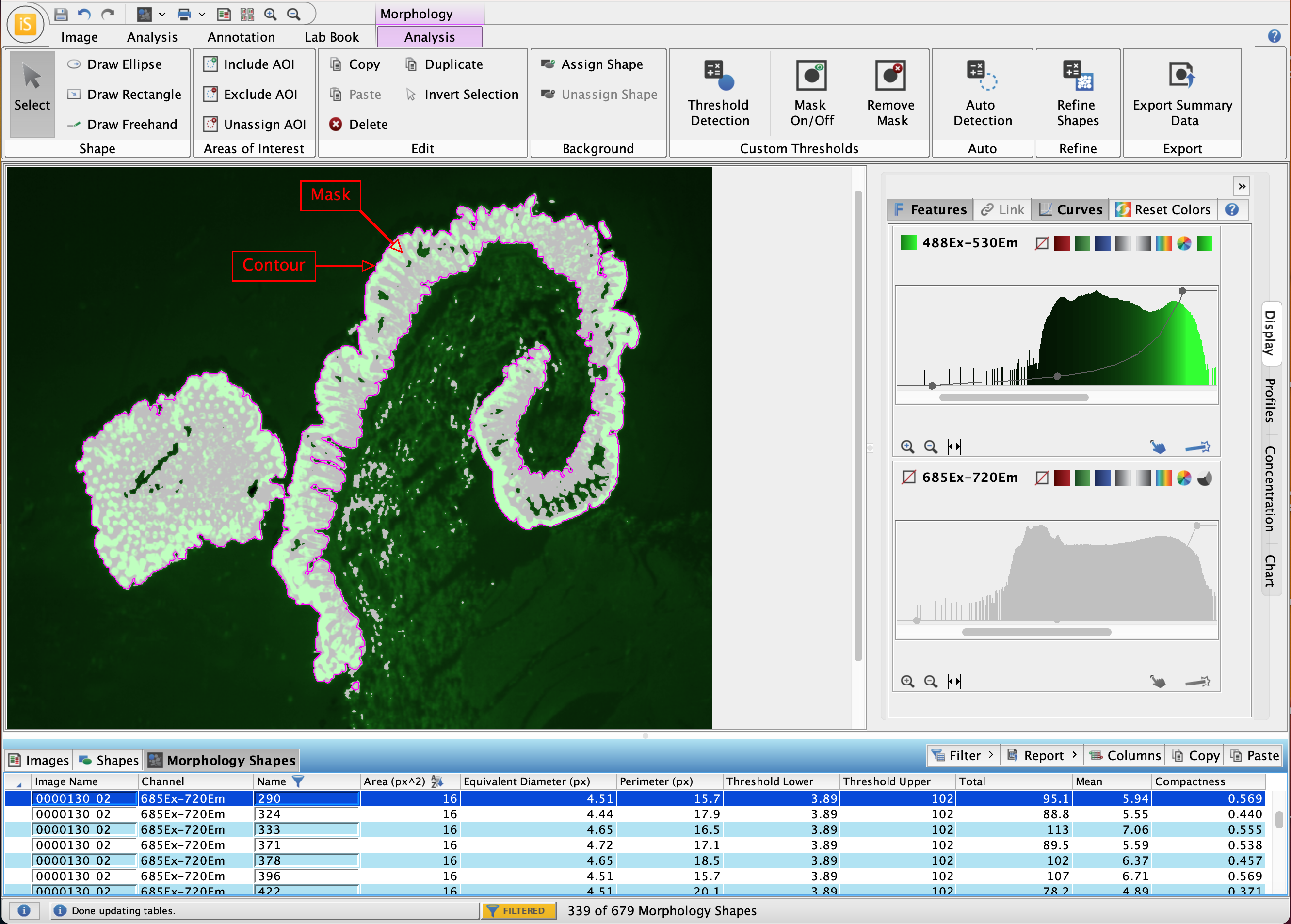Expand the Filter menu
Viewport: 1291px width, 924px height.
click(963, 756)
